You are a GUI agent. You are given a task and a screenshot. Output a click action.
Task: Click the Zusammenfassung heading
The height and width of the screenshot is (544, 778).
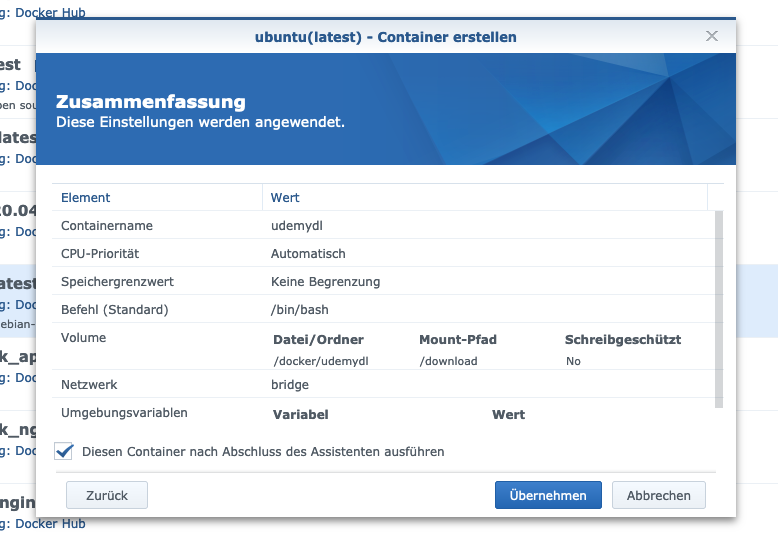point(150,101)
